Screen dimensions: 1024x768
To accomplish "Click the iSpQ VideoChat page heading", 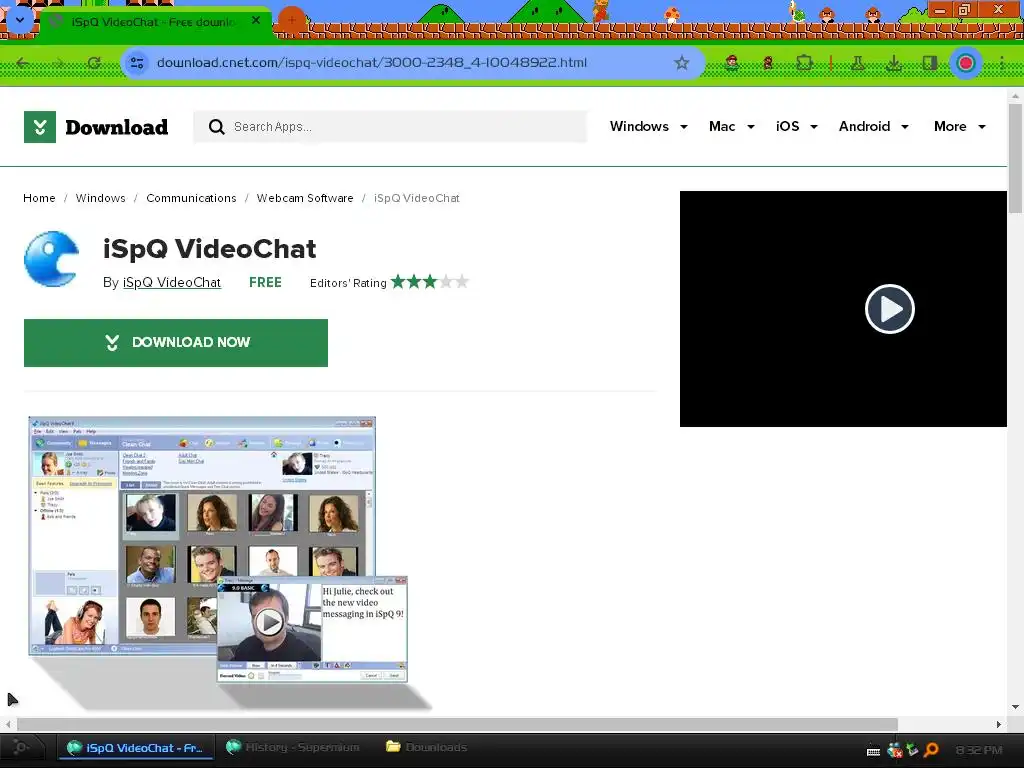I will (210, 249).
